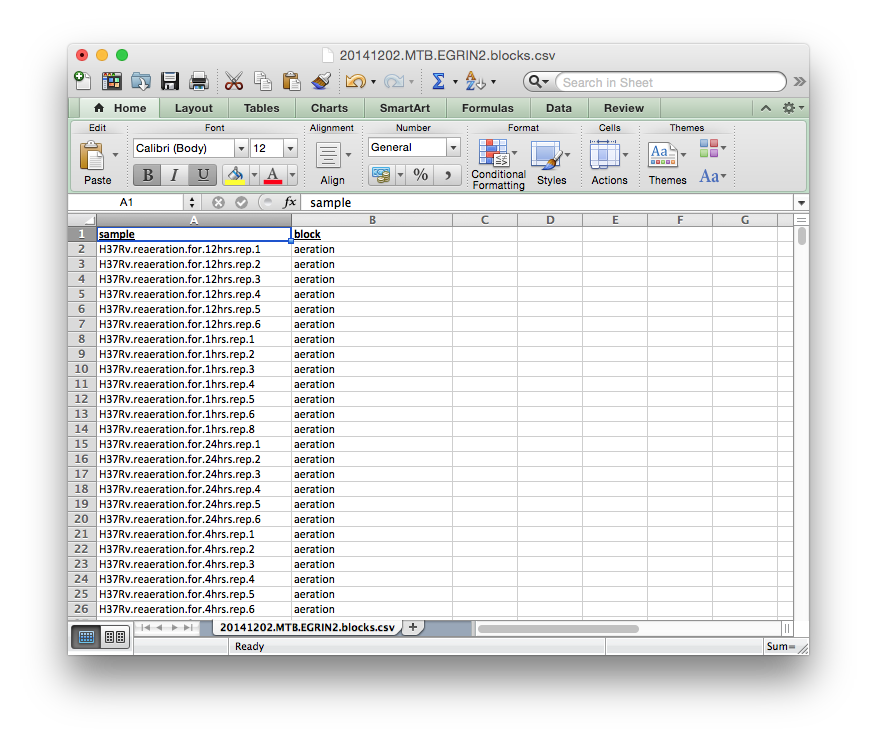Switch to the Charts ribbon tab
The image size is (877, 747).
(x=329, y=108)
